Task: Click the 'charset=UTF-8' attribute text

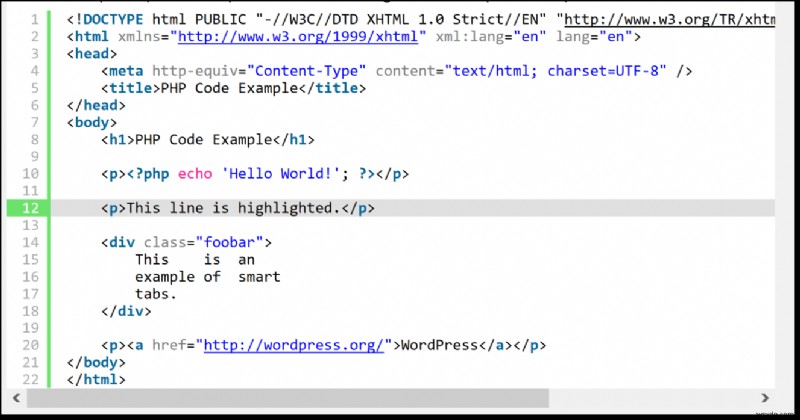Action: pos(603,71)
